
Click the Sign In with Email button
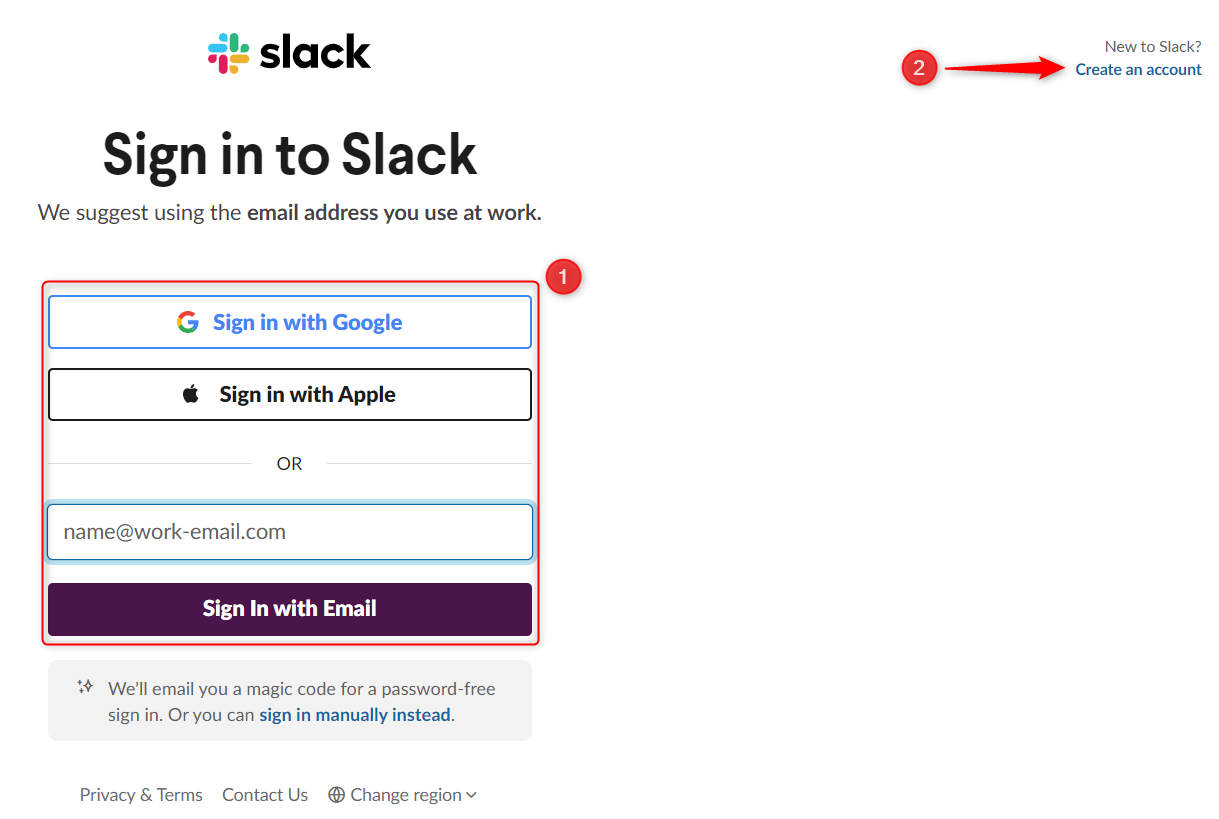coord(290,609)
